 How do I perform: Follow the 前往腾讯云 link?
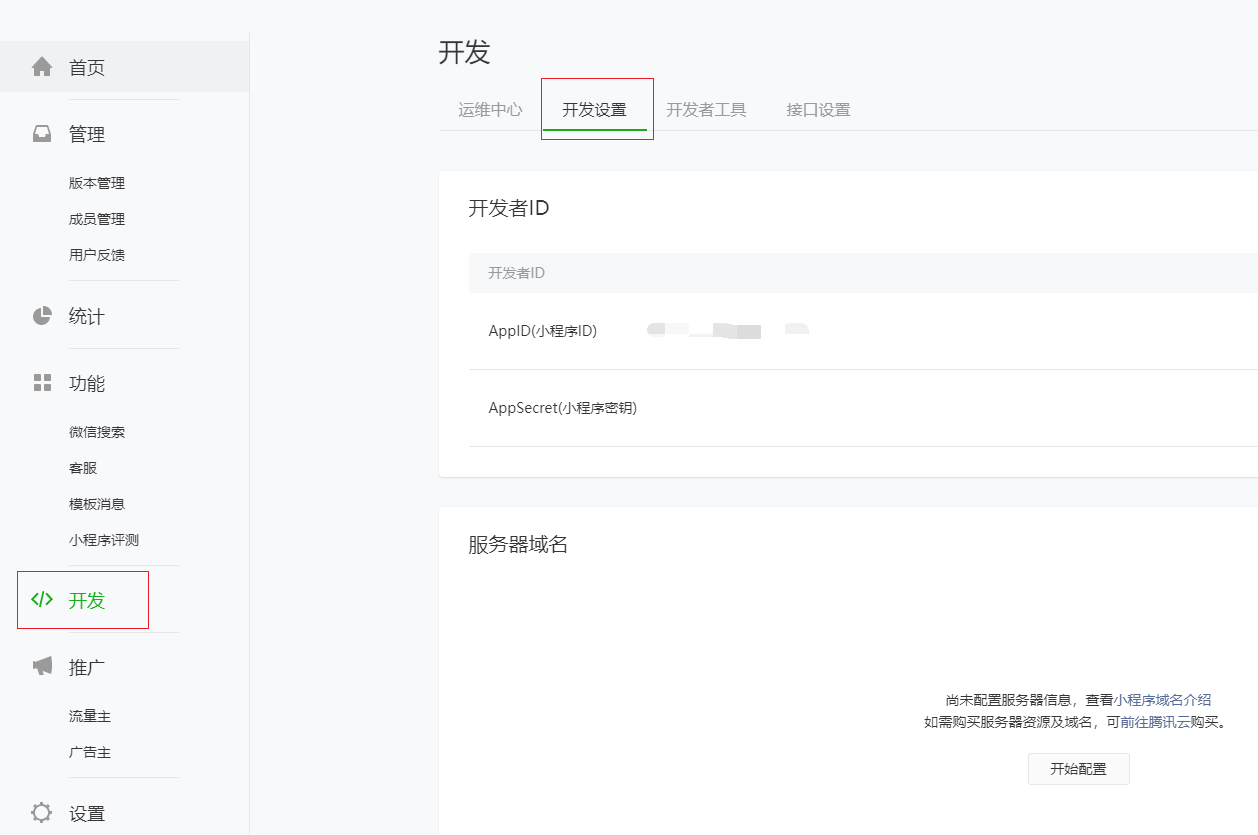click(1155, 722)
